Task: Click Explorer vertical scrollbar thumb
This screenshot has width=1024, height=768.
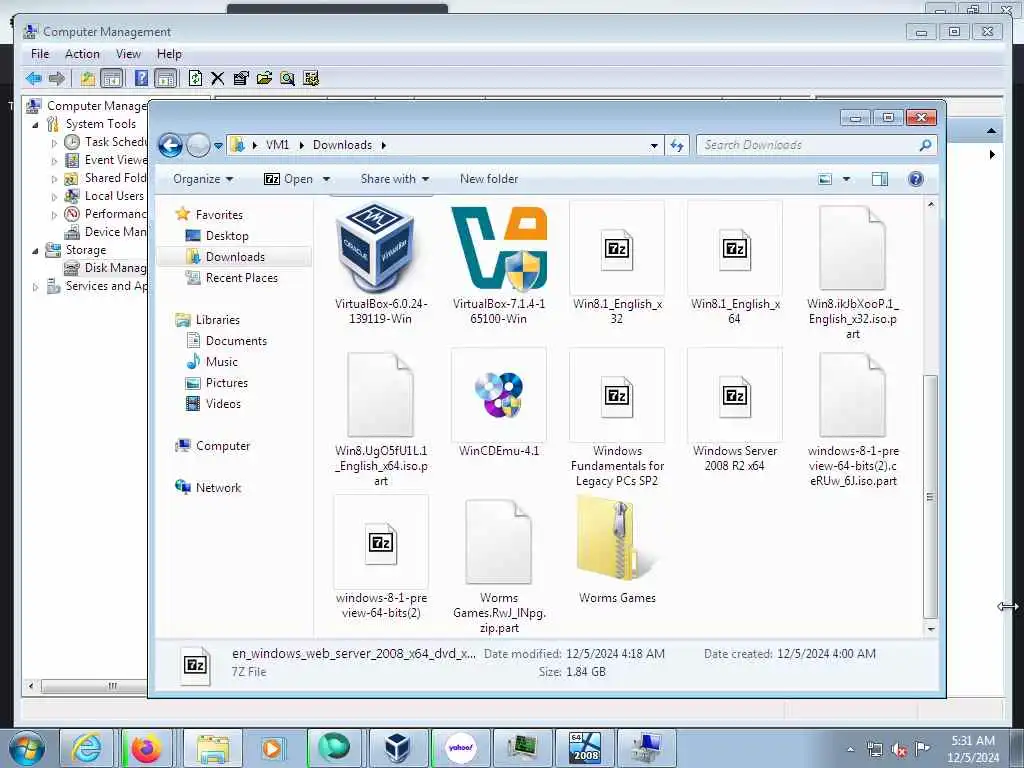Action: 930,496
